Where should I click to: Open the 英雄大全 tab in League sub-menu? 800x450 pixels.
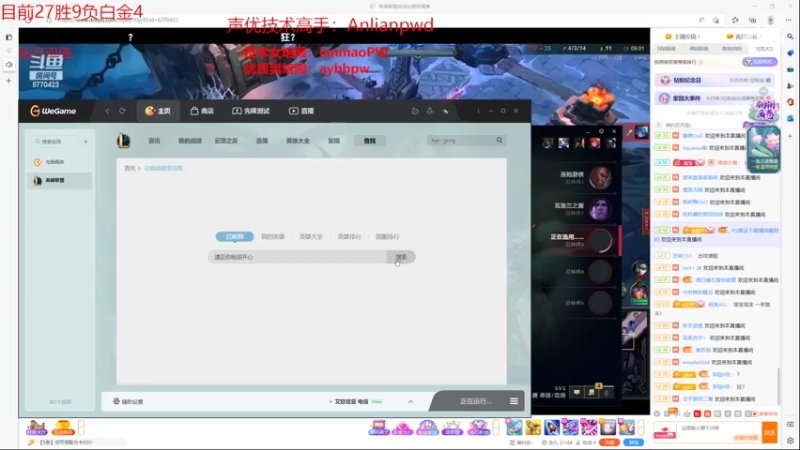pos(297,141)
